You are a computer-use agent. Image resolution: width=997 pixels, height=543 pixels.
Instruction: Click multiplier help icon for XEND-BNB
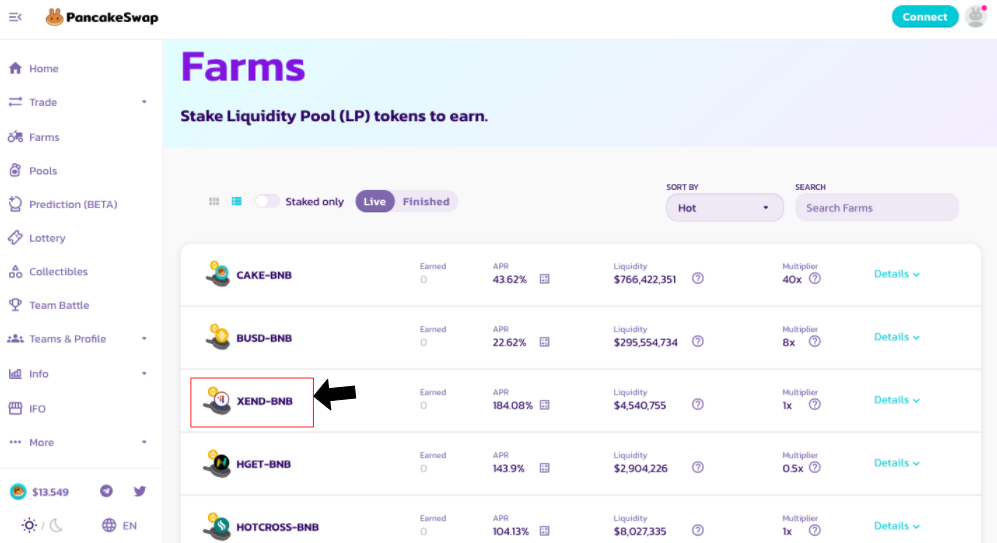[x=814, y=404]
